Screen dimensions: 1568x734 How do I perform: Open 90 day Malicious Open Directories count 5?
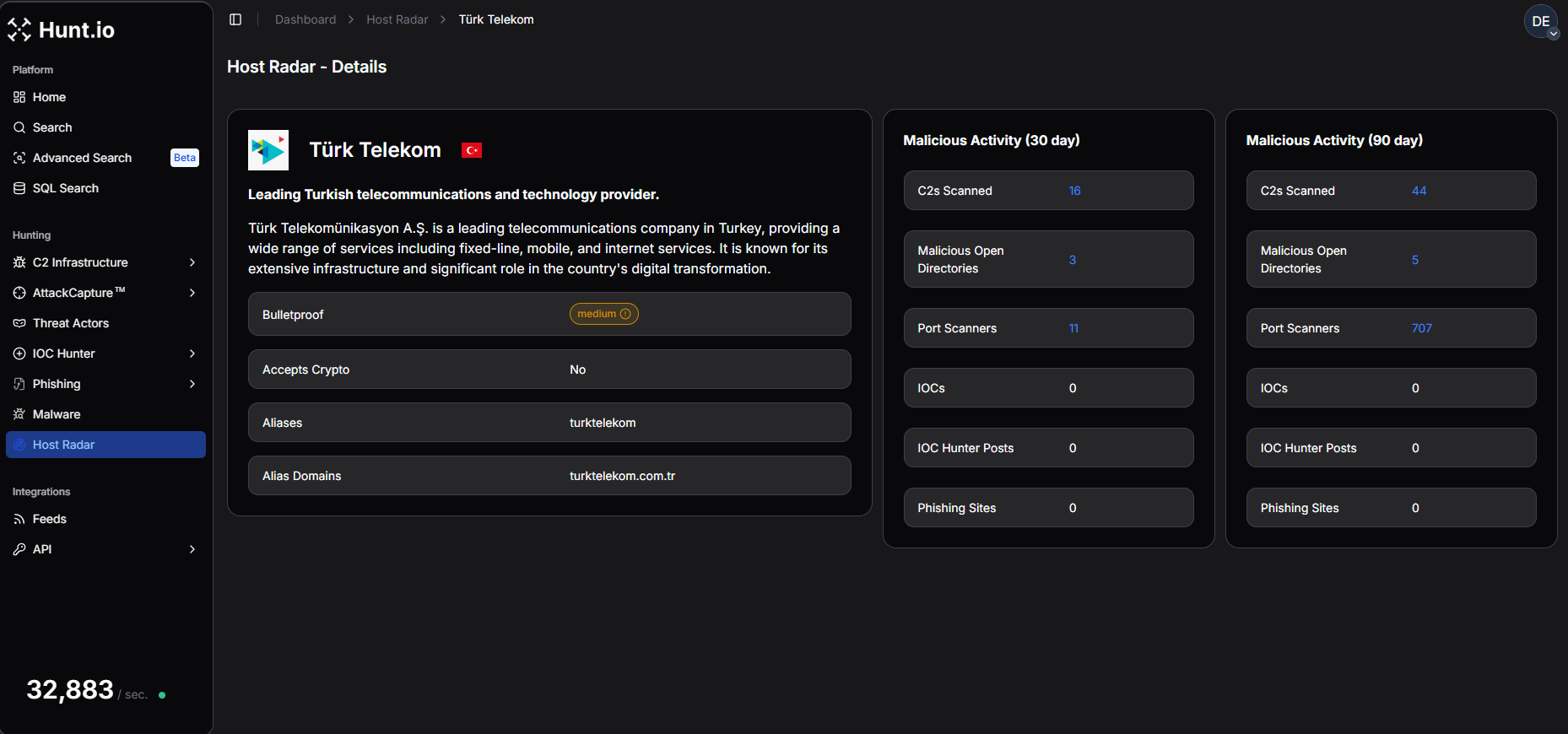point(1415,260)
